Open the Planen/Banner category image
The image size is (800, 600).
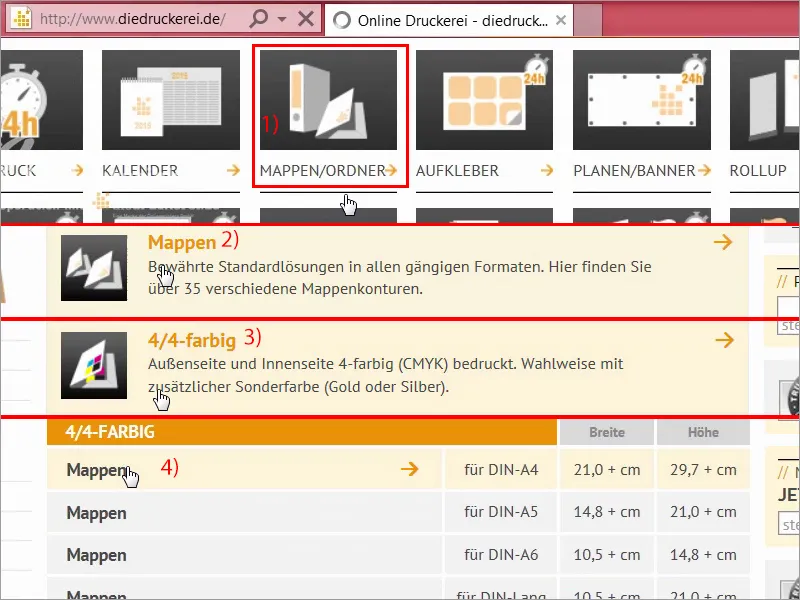[642, 100]
